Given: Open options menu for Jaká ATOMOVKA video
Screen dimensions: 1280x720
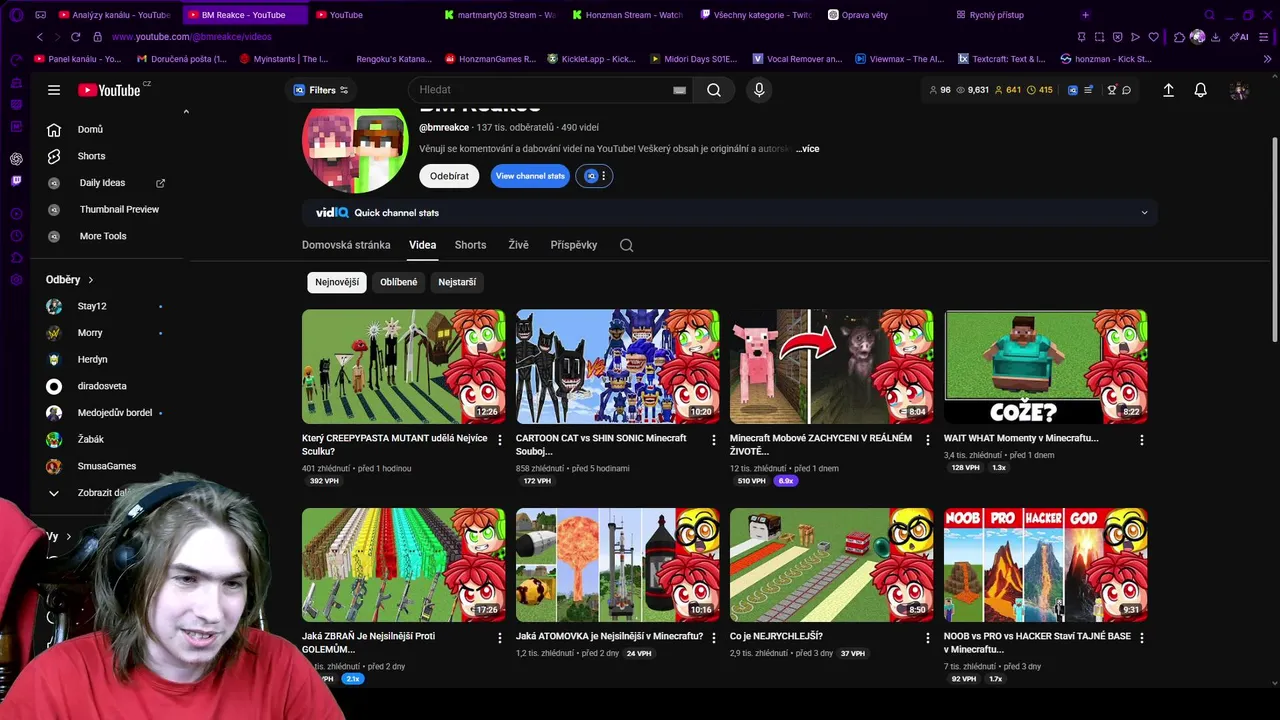Looking at the screenshot, I should click(x=714, y=638).
